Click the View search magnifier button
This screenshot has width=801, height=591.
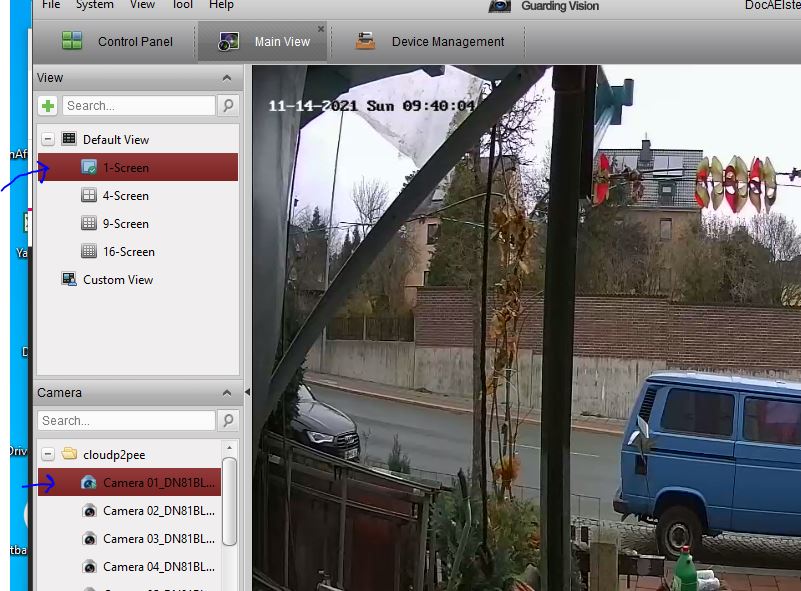pyautogui.click(x=228, y=106)
